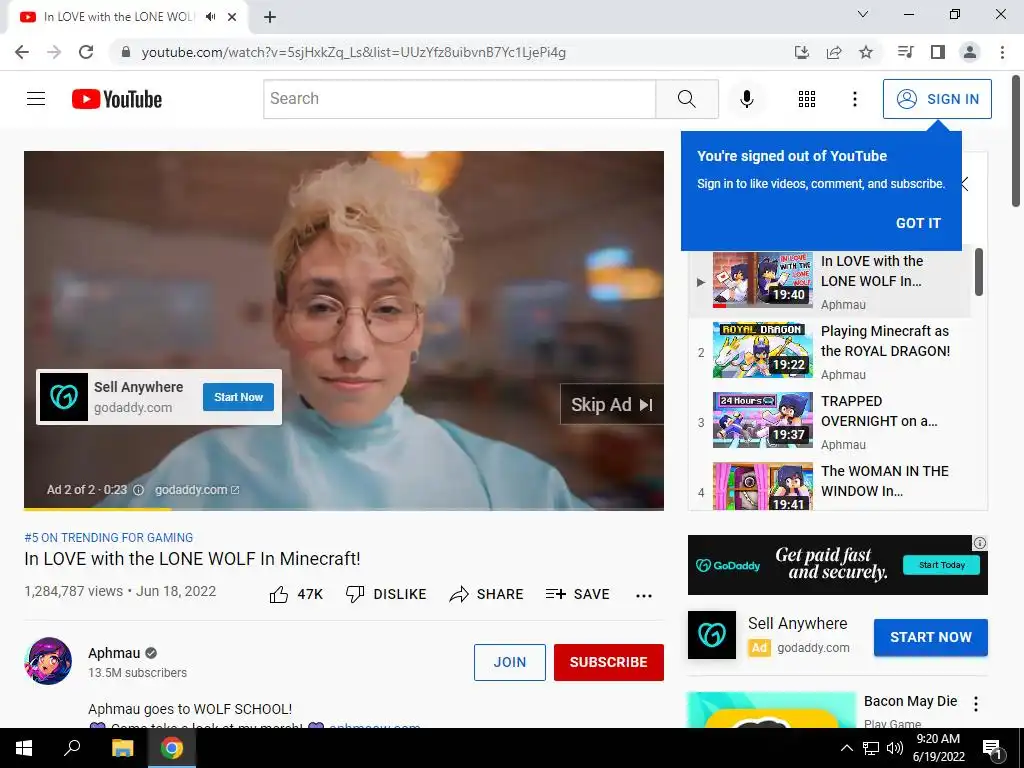Click Start Today on the GoDaddy banner
Viewport: 1024px width, 768px height.
point(941,565)
